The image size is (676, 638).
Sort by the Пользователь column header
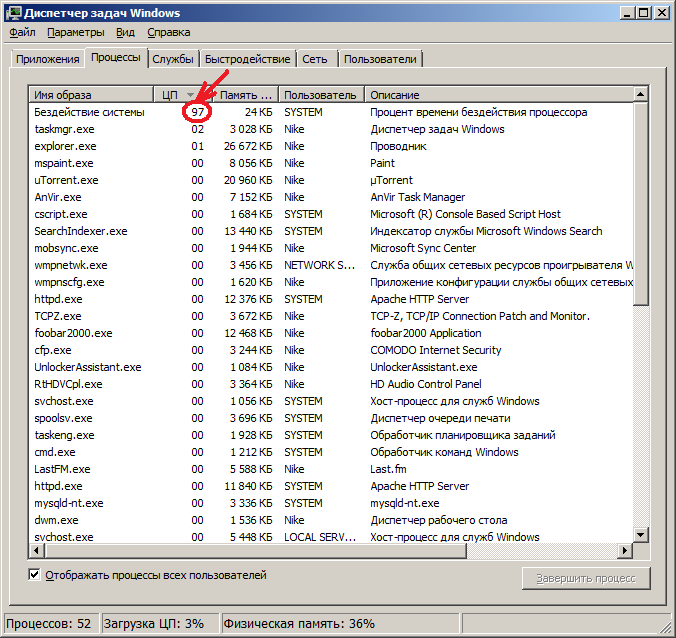pos(320,95)
